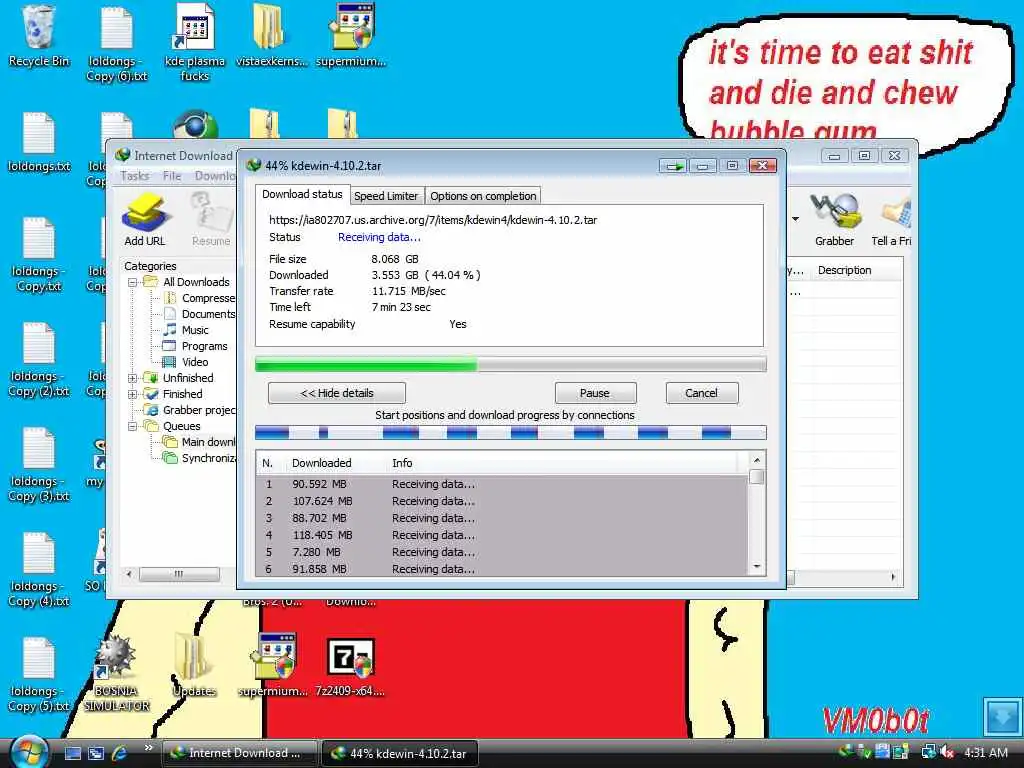Click the taskbar clock showing 4:31 AM
This screenshot has height=768, width=1024.
[986, 753]
